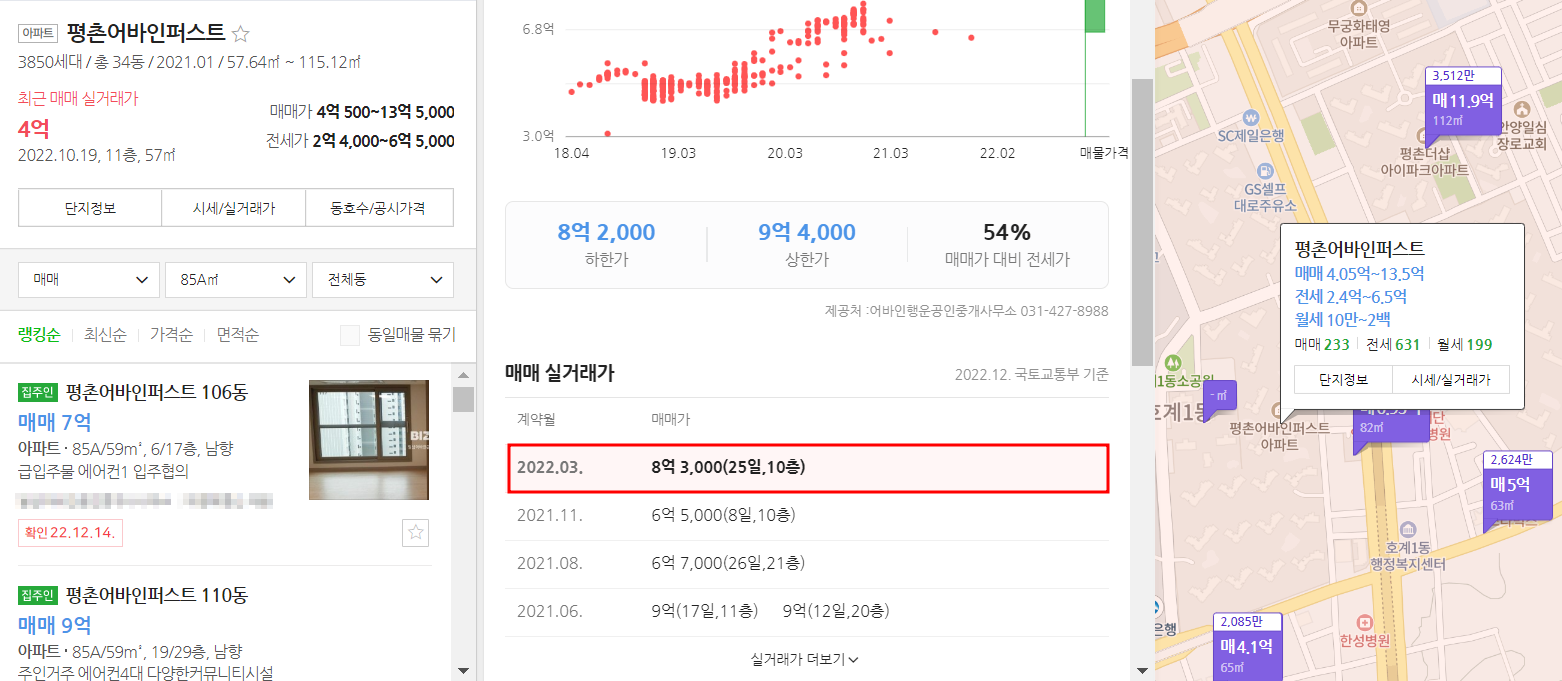This screenshot has height=681, width=1562.
Task: Click 월세 199 count in map popup
Action: point(1465,345)
